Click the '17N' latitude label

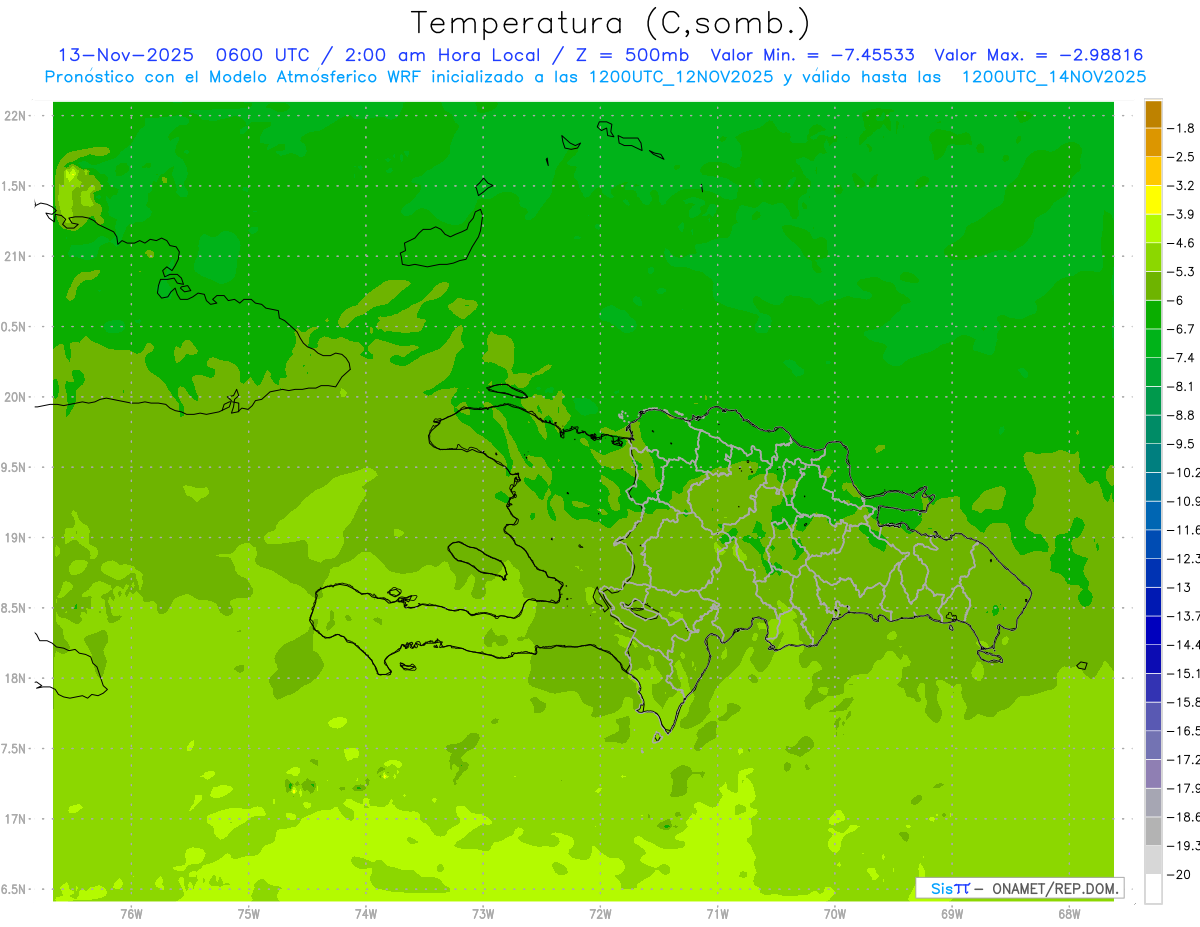pos(16,819)
